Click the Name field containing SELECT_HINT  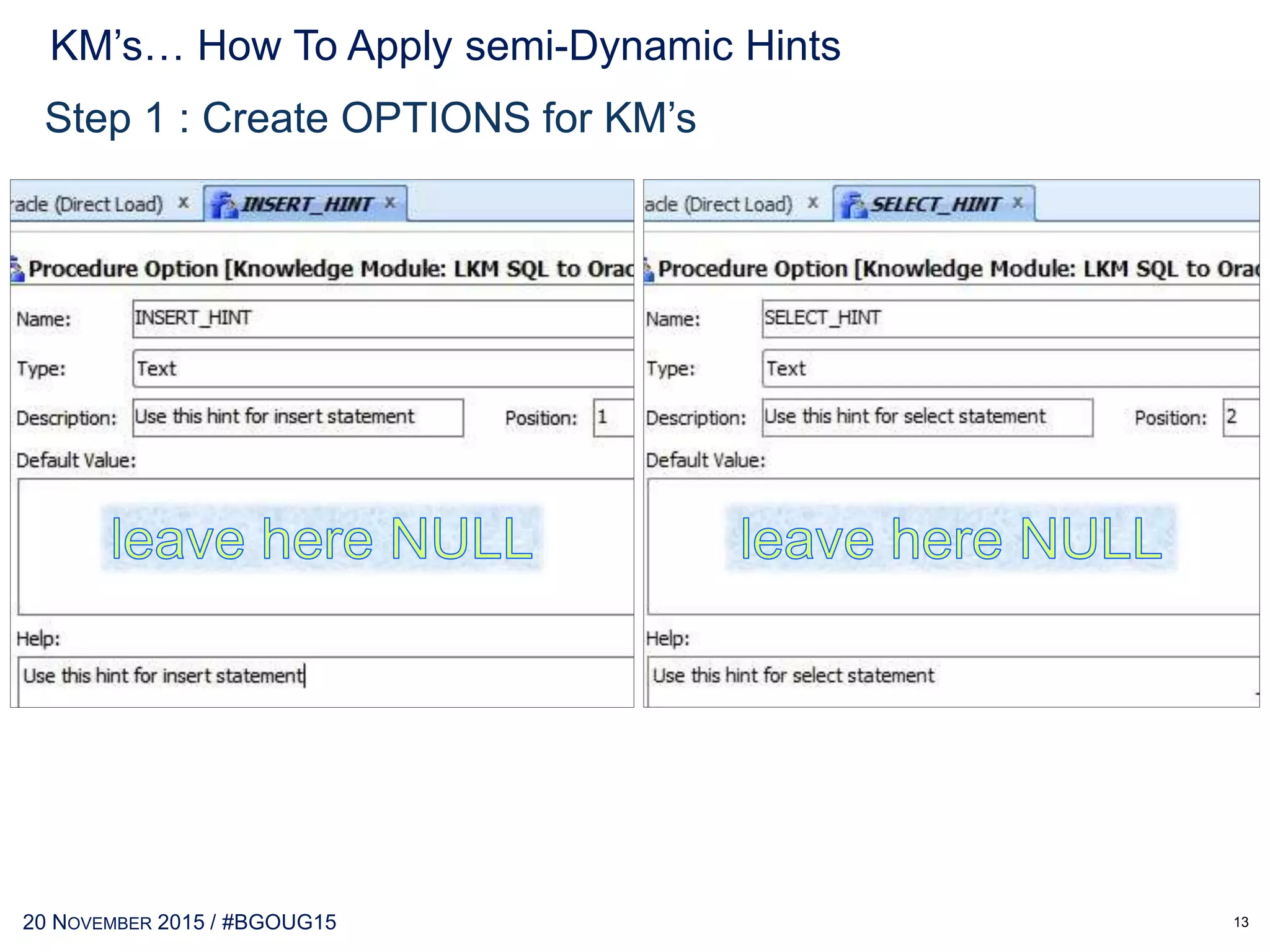click(1010, 319)
